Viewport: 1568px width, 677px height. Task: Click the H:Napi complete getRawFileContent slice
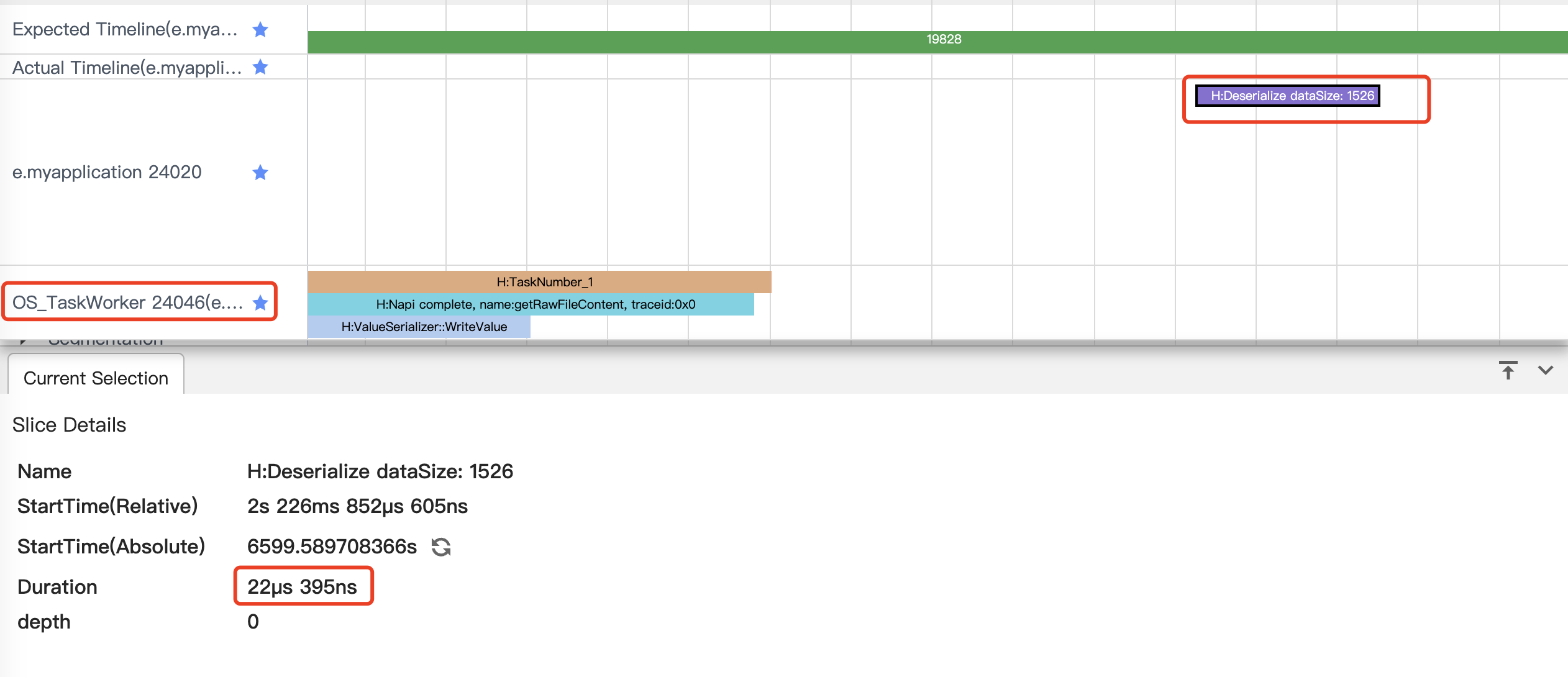[x=531, y=304]
